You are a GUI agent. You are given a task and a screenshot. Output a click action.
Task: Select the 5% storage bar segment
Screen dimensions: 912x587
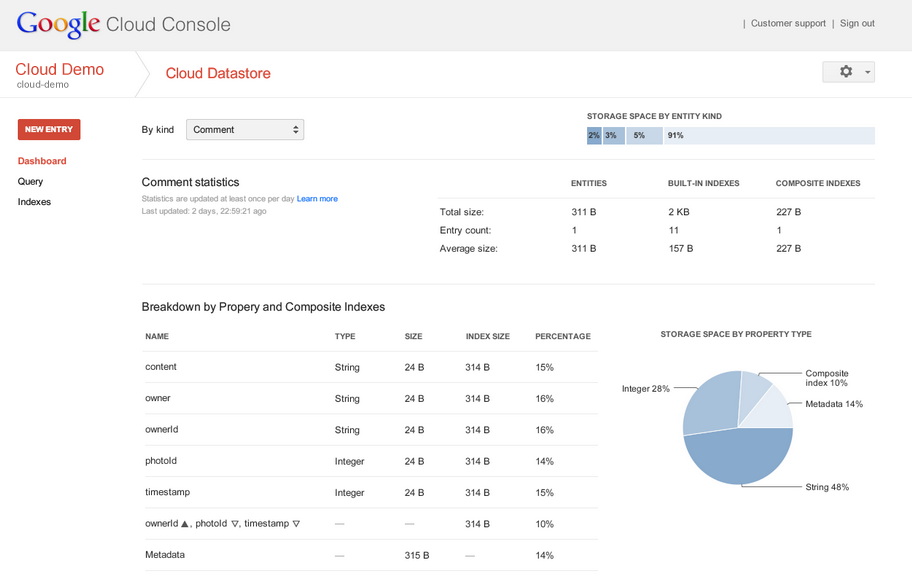[644, 136]
